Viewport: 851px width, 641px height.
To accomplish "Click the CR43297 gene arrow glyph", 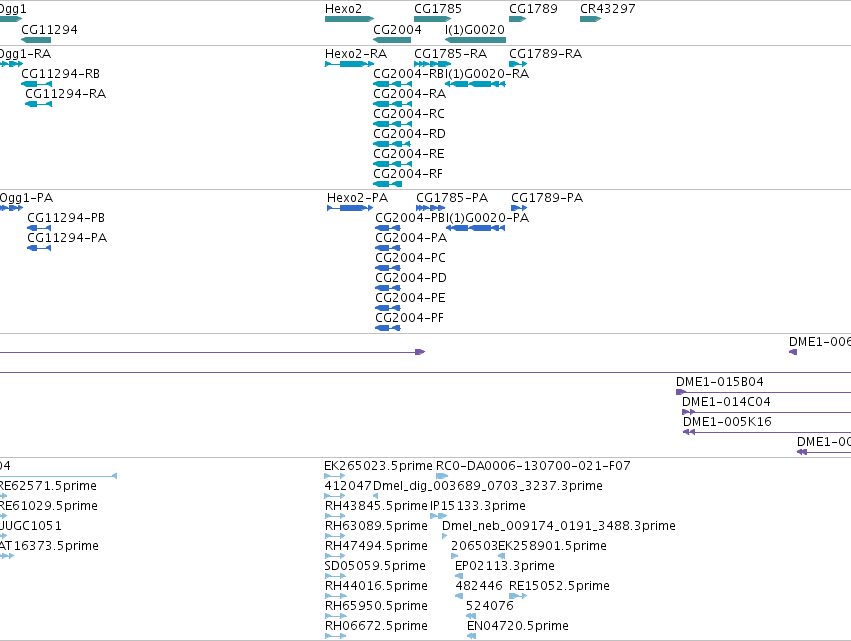I will [590, 19].
